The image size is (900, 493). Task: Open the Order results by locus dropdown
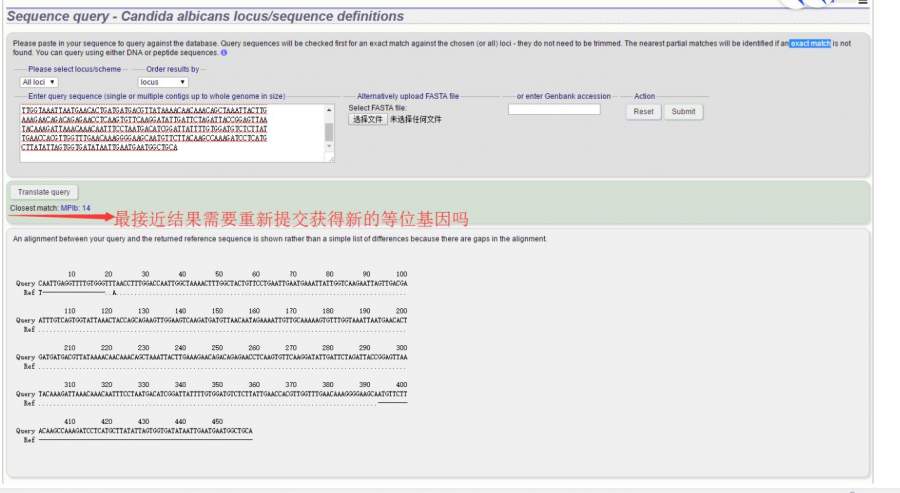[x=163, y=82]
